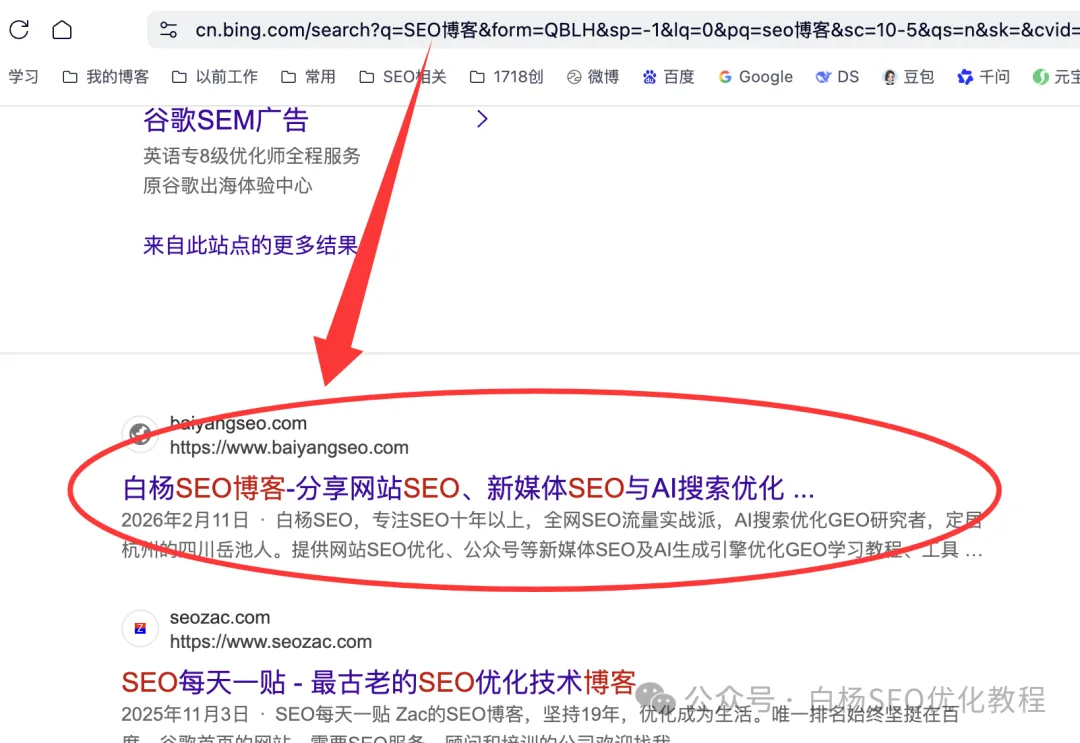Open the 谷歌SEM广告 link

pos(226,121)
